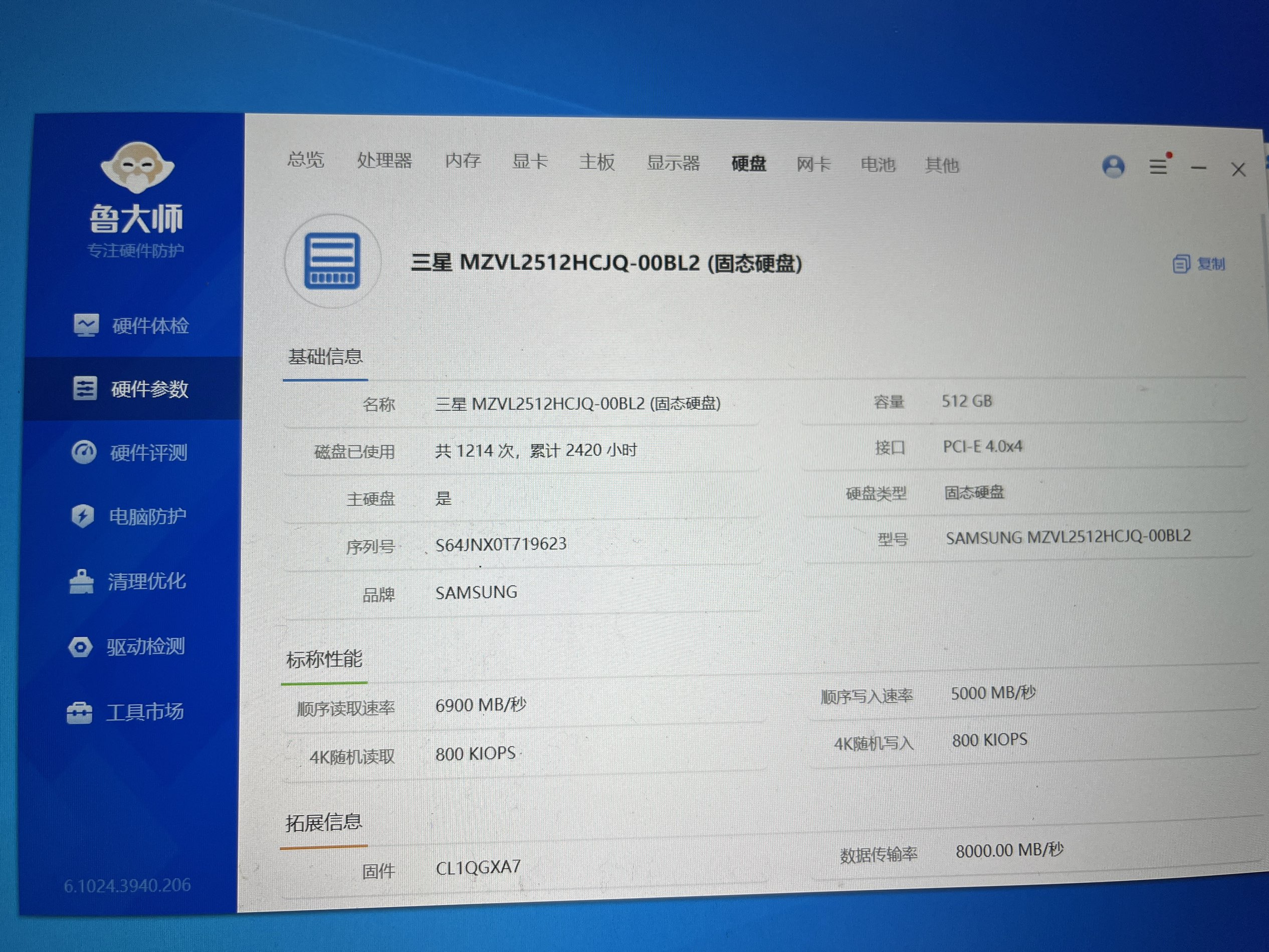Open the 显卡 tab

coord(530,161)
